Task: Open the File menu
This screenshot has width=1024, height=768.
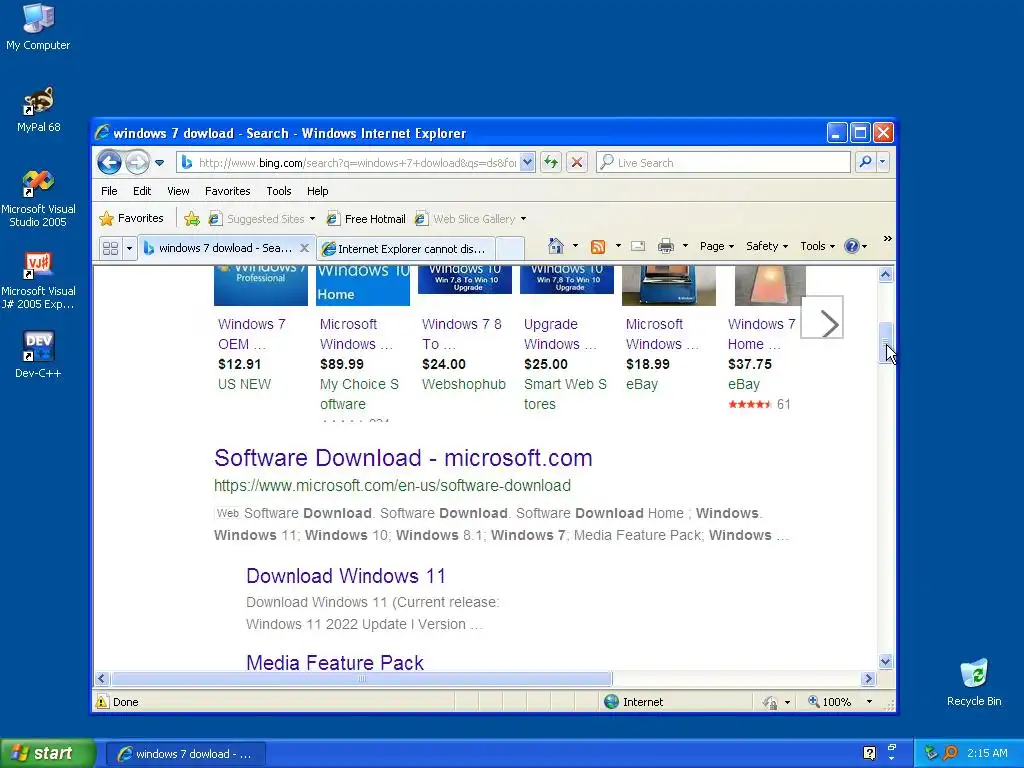Action: tap(109, 191)
